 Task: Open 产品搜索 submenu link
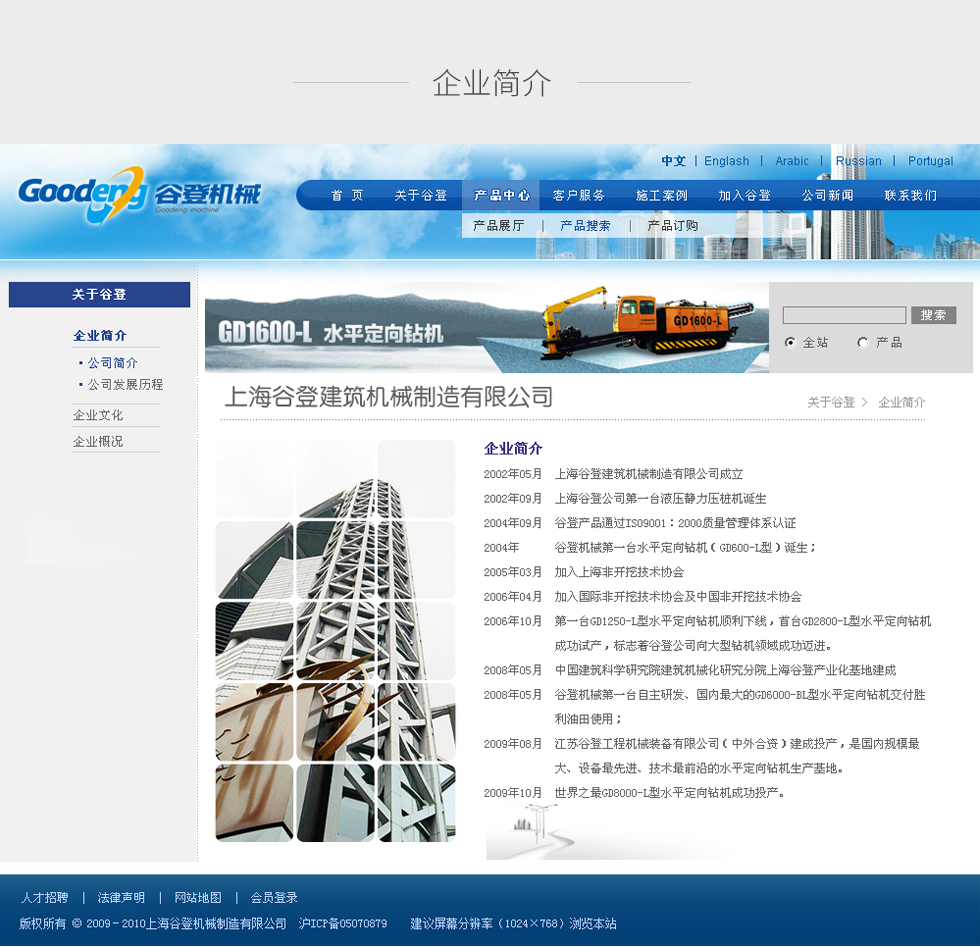tap(585, 226)
